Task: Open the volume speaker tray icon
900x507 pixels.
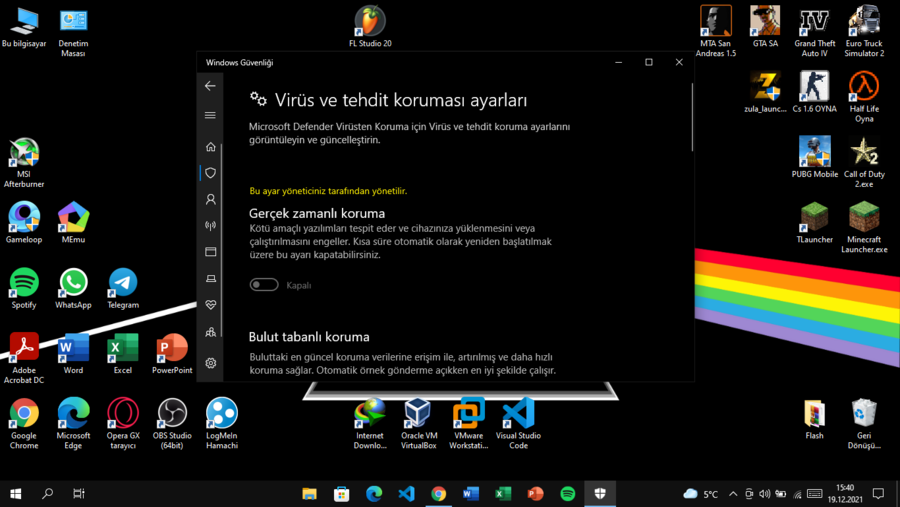Action: [x=765, y=494]
